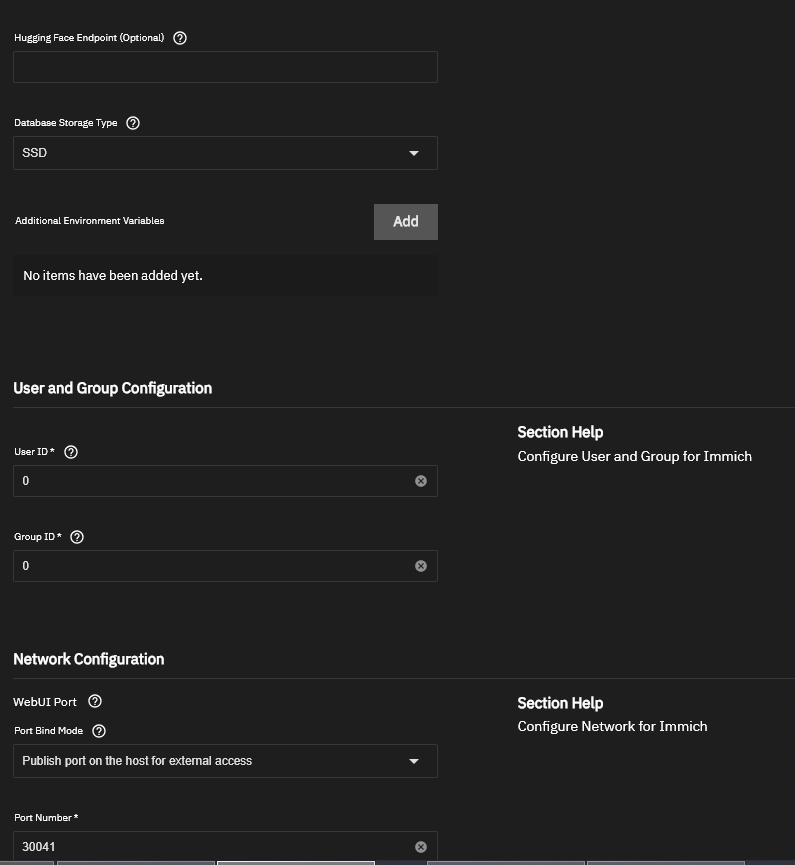This screenshot has height=865, width=795.
Task: Click into the Group ID input field
Action: click(x=210, y=566)
